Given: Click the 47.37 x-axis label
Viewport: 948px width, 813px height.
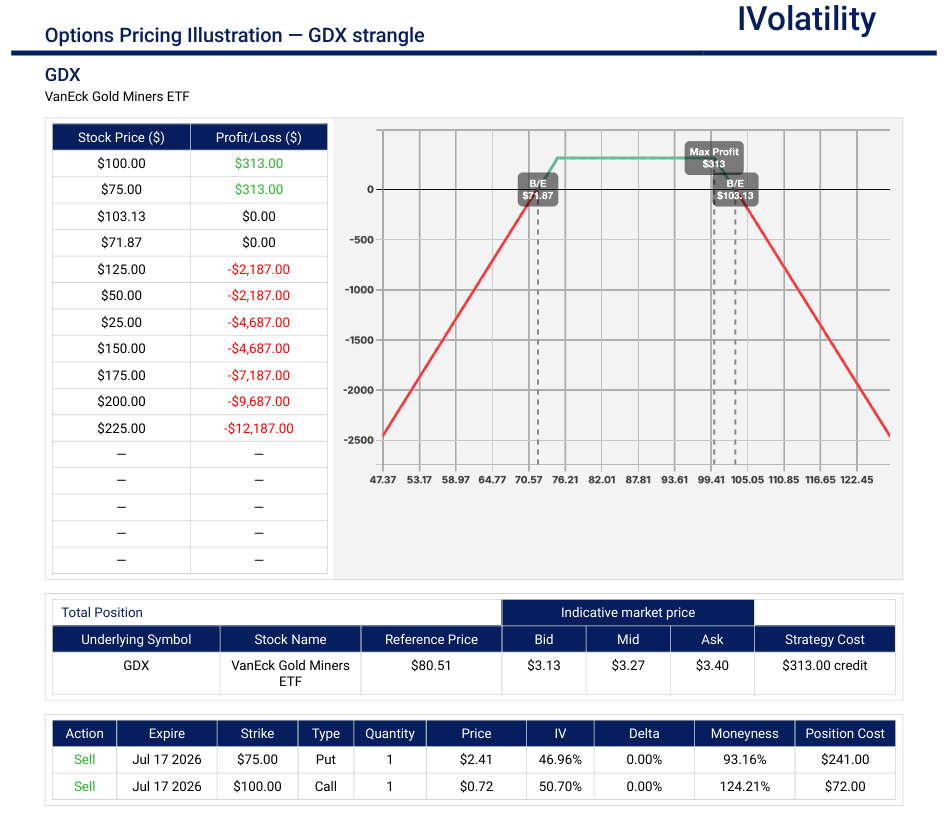Looking at the screenshot, I should tap(383, 479).
